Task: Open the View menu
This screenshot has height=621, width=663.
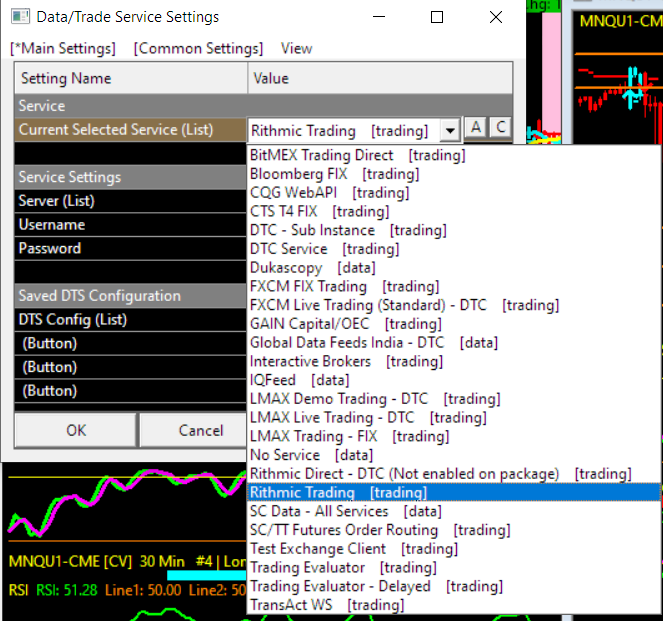Action: tap(296, 49)
